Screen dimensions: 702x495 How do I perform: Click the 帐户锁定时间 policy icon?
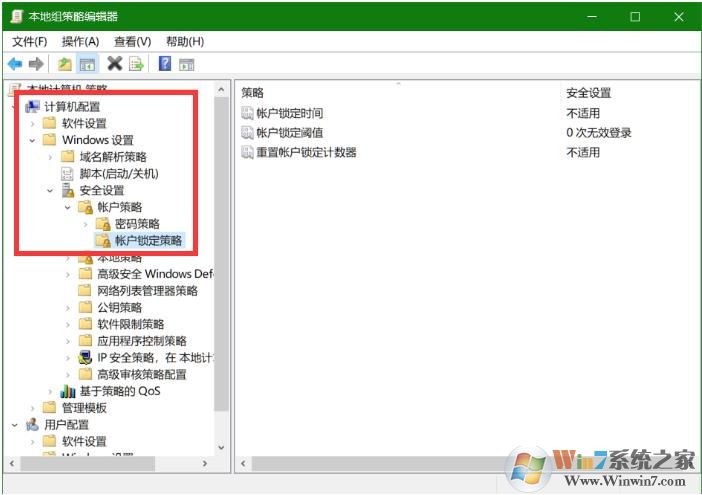[248, 113]
